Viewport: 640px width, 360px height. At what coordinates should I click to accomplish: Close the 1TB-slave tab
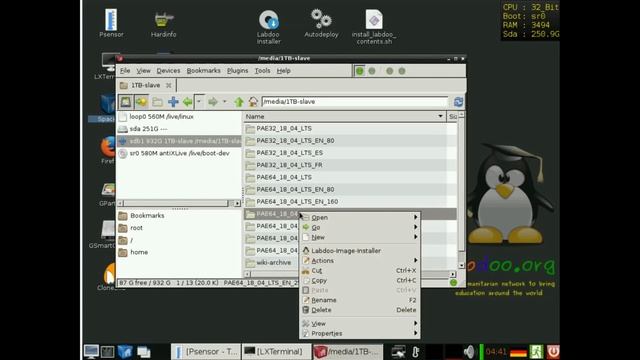point(169,85)
